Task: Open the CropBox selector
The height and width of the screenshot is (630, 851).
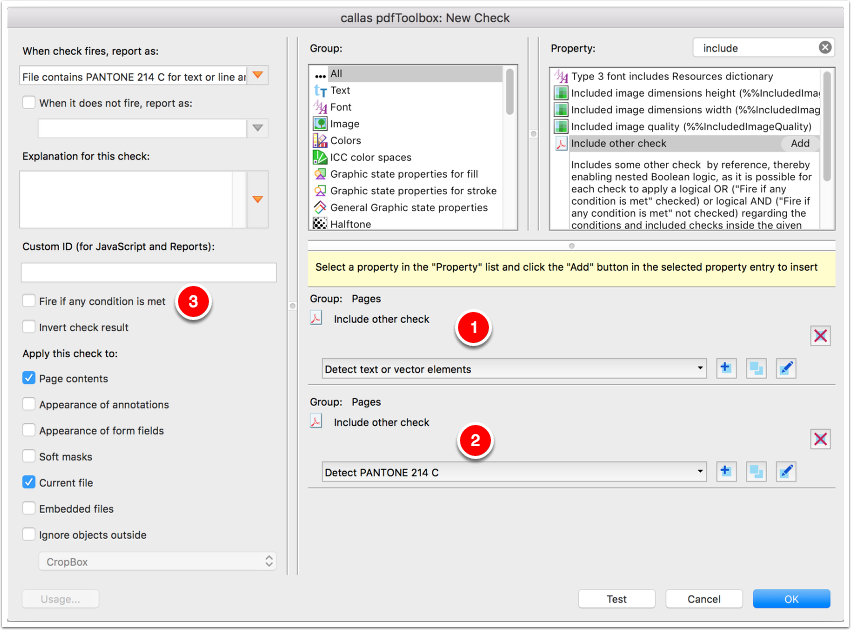Action: coord(157,562)
